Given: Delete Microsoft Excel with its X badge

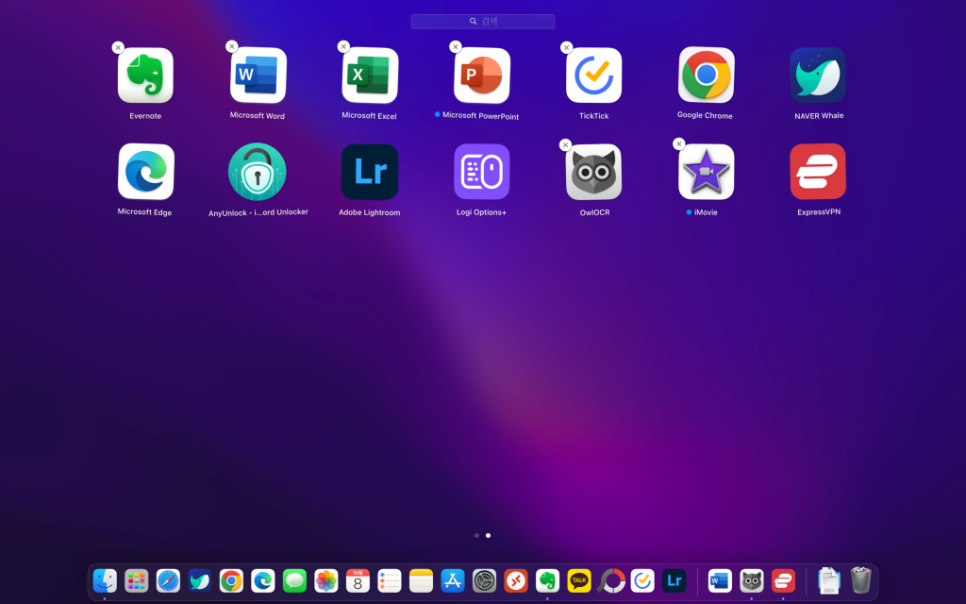Looking at the screenshot, I should coord(344,47).
